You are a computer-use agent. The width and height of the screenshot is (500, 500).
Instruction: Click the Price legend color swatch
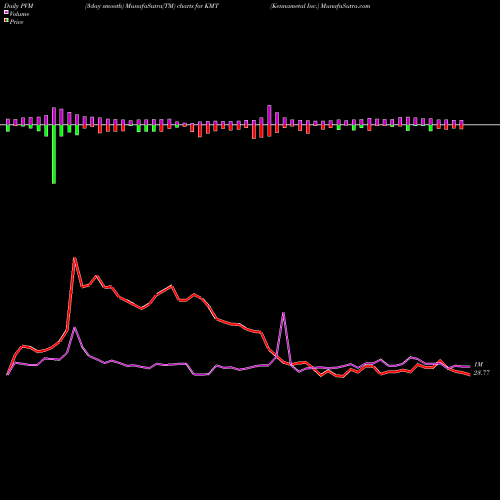tap(6, 21)
